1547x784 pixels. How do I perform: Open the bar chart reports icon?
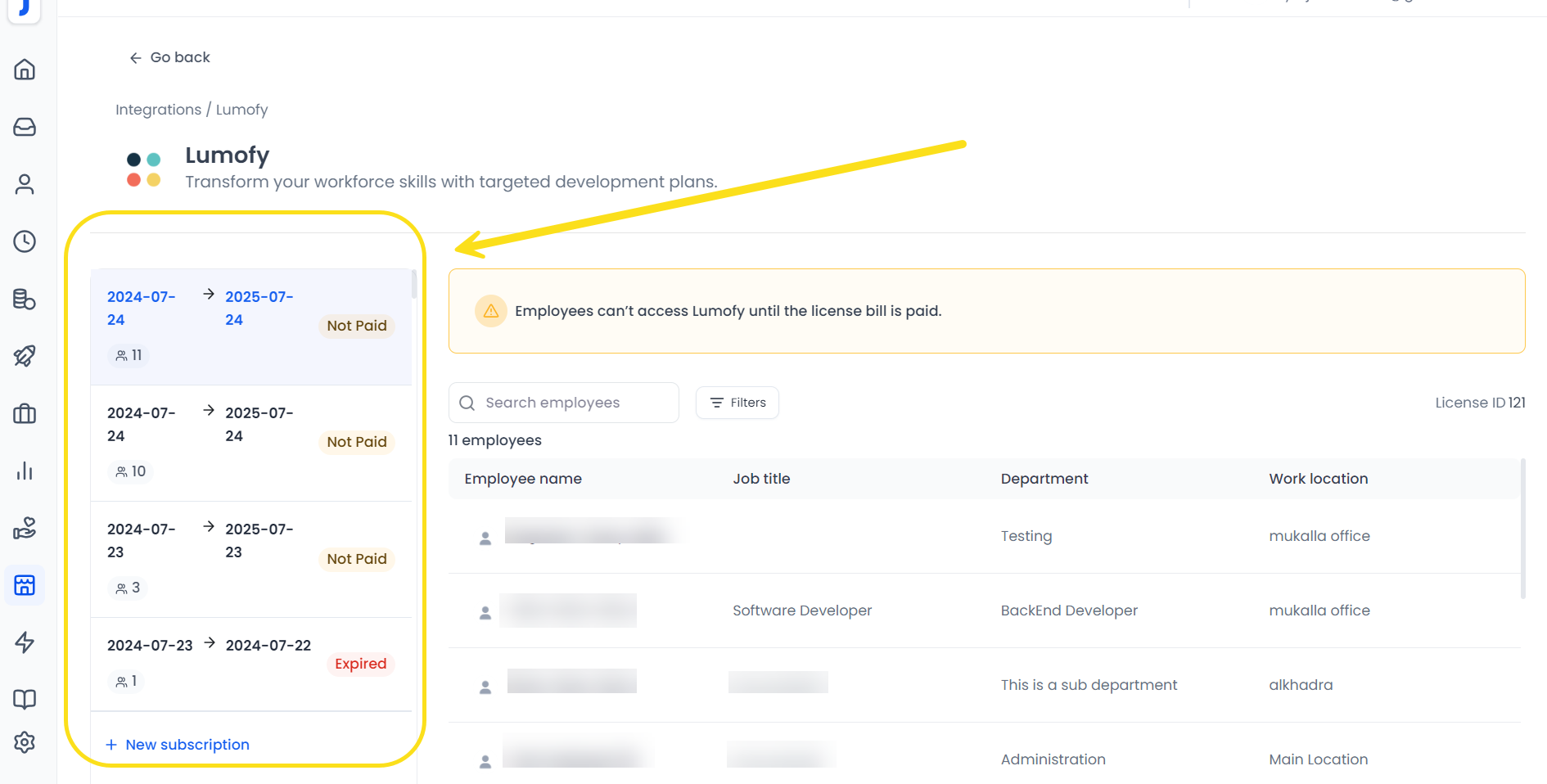click(25, 471)
